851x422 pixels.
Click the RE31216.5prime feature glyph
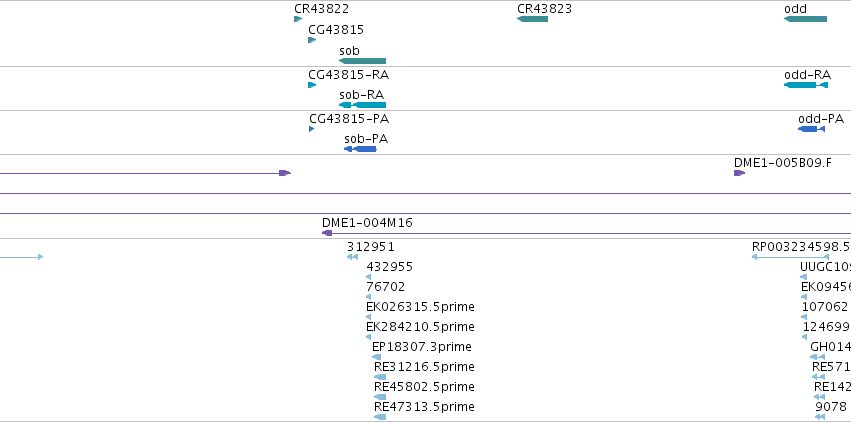pos(380,377)
